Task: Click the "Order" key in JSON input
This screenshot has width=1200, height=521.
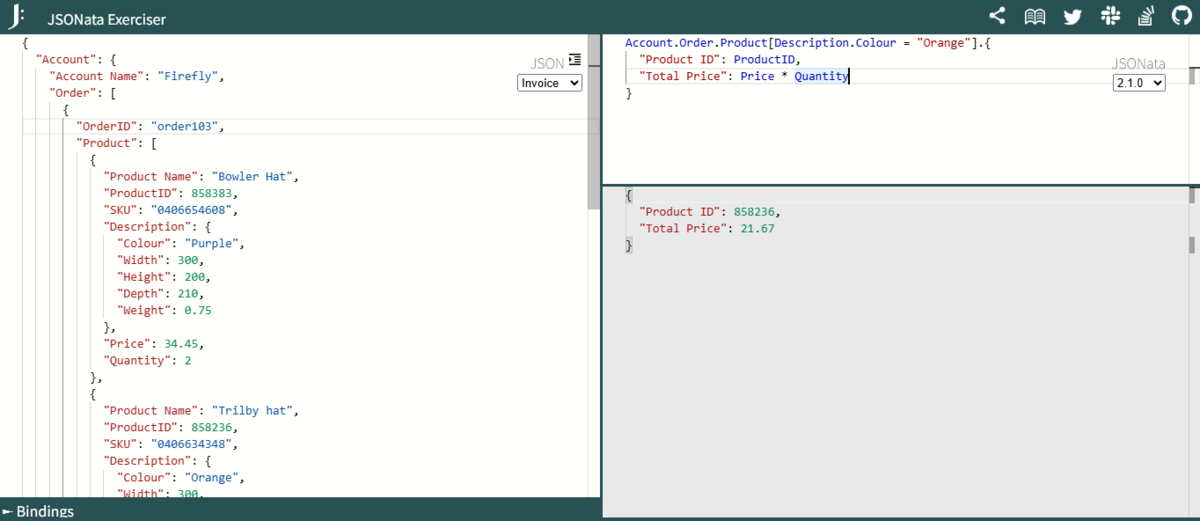Action: (x=73, y=93)
